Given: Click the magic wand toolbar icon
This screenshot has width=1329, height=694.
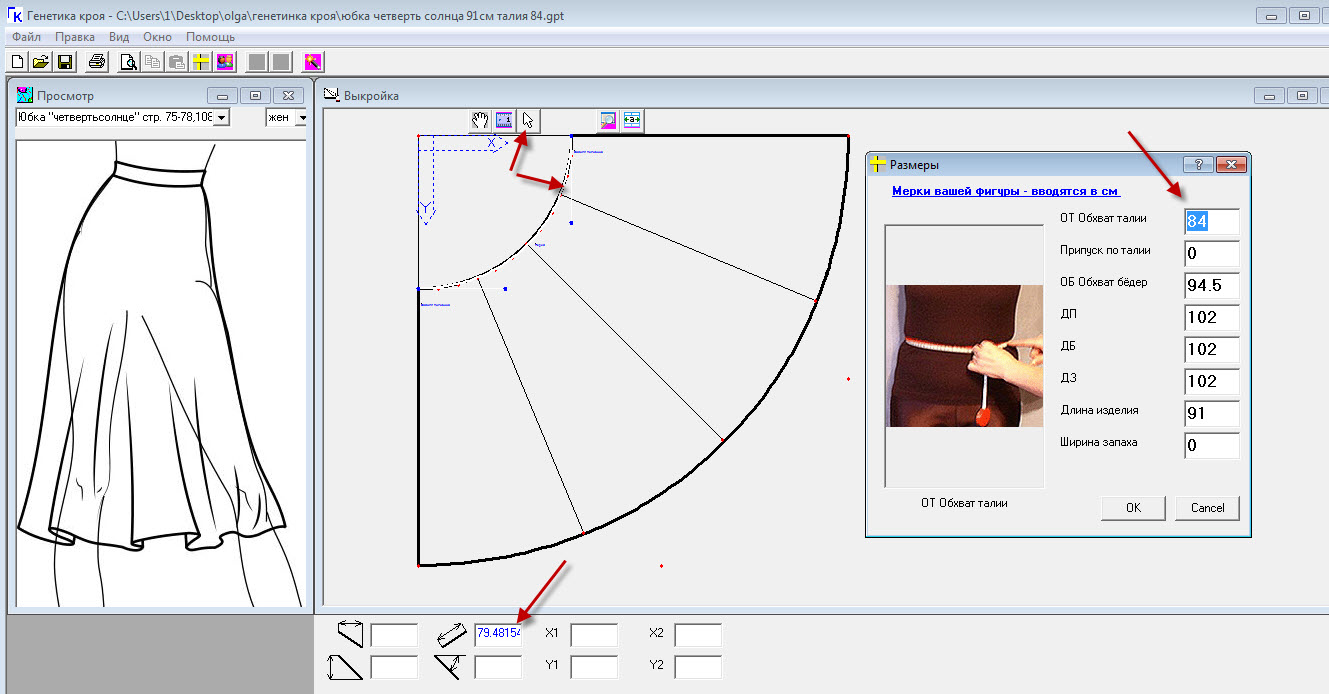Looking at the screenshot, I should pyautogui.click(x=313, y=62).
